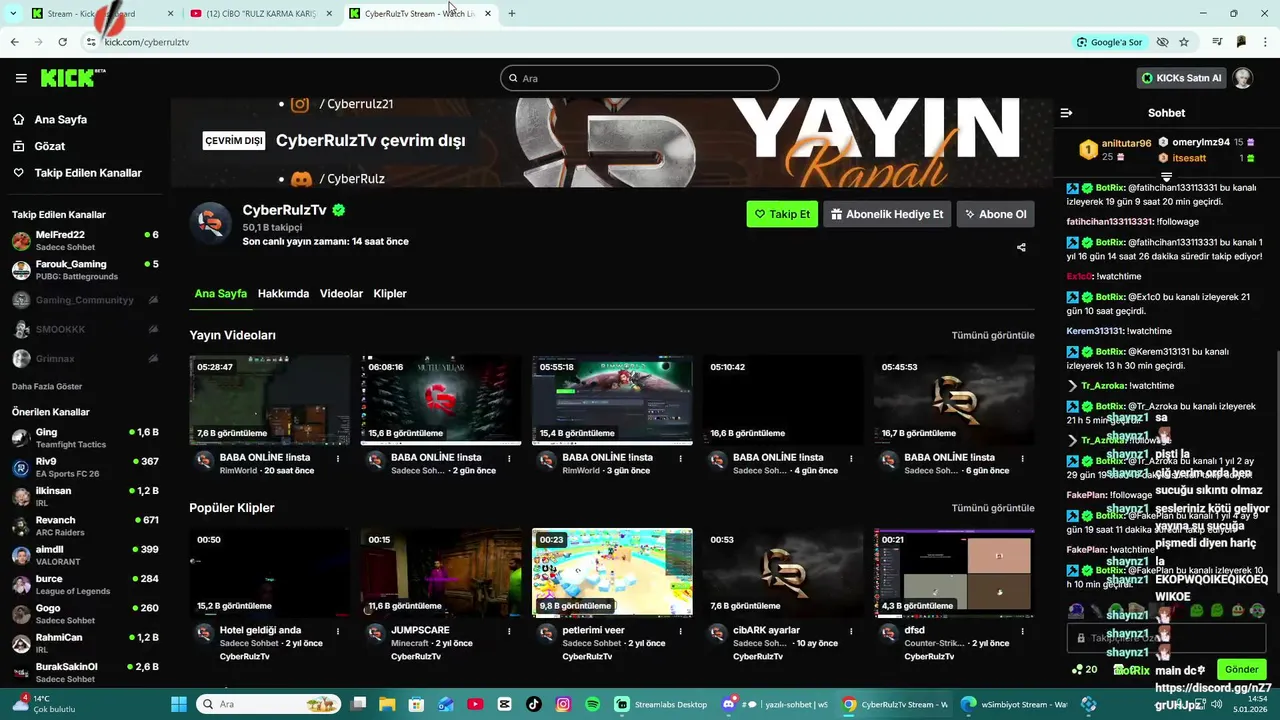This screenshot has width=1280, height=720.
Task: Click KICKs Satın Al button
Action: [1182, 78]
